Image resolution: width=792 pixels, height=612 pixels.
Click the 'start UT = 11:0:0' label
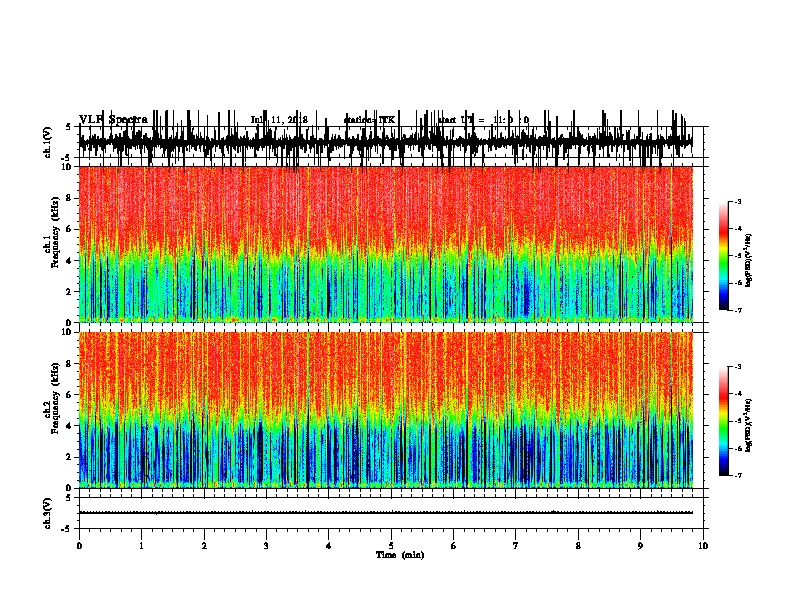pos(483,120)
